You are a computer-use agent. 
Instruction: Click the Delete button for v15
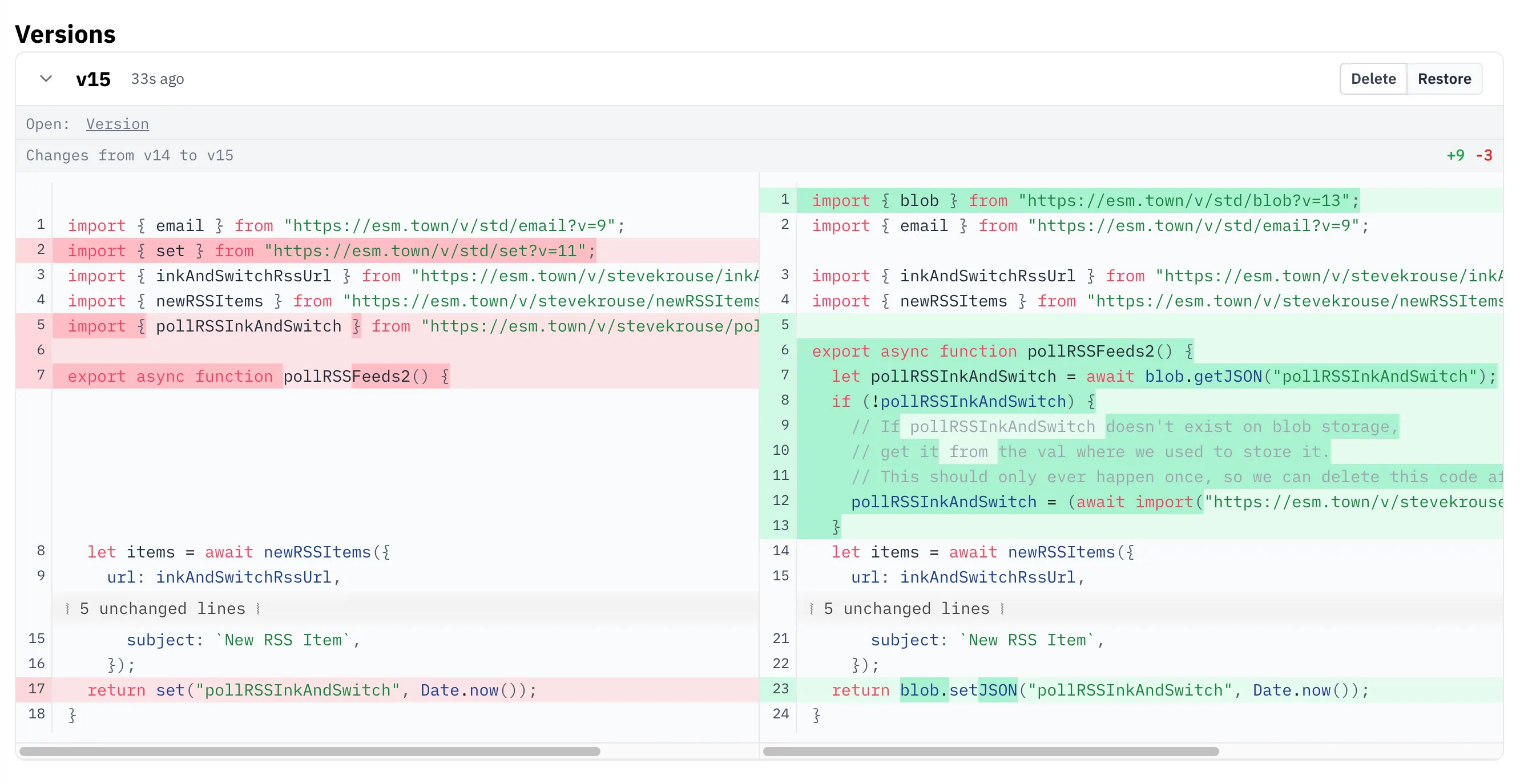tap(1373, 79)
